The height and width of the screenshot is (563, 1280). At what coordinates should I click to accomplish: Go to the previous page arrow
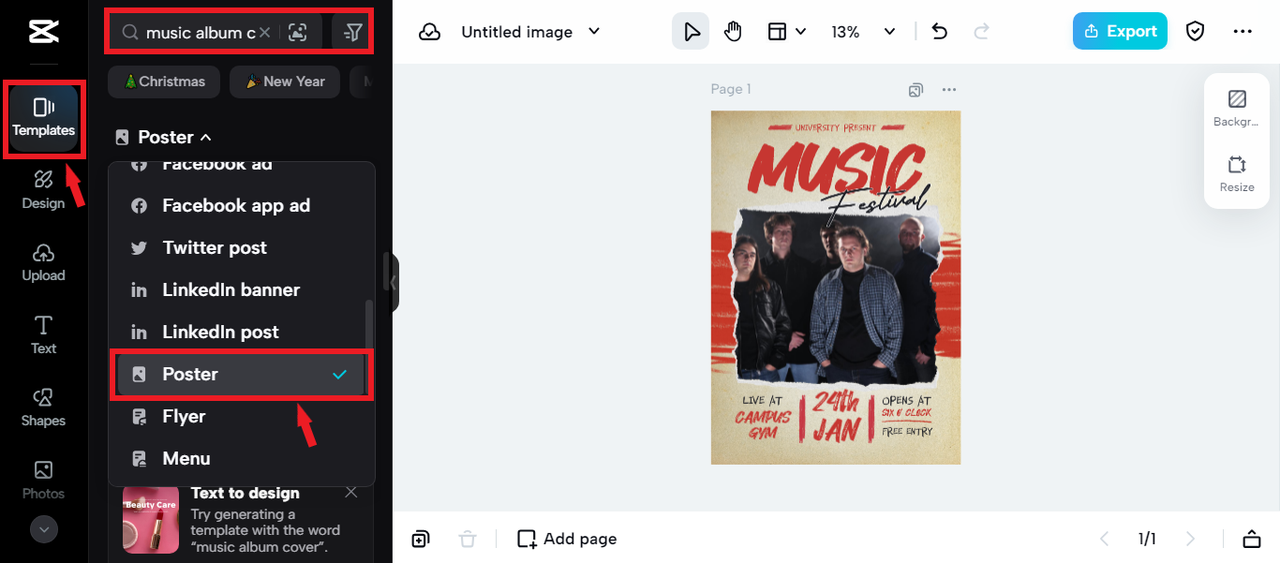point(1105,539)
